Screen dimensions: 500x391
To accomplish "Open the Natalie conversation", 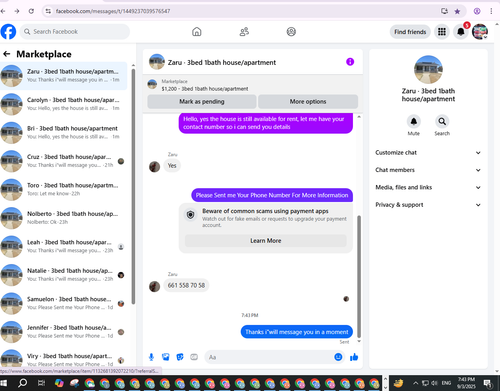I will coord(64,275).
